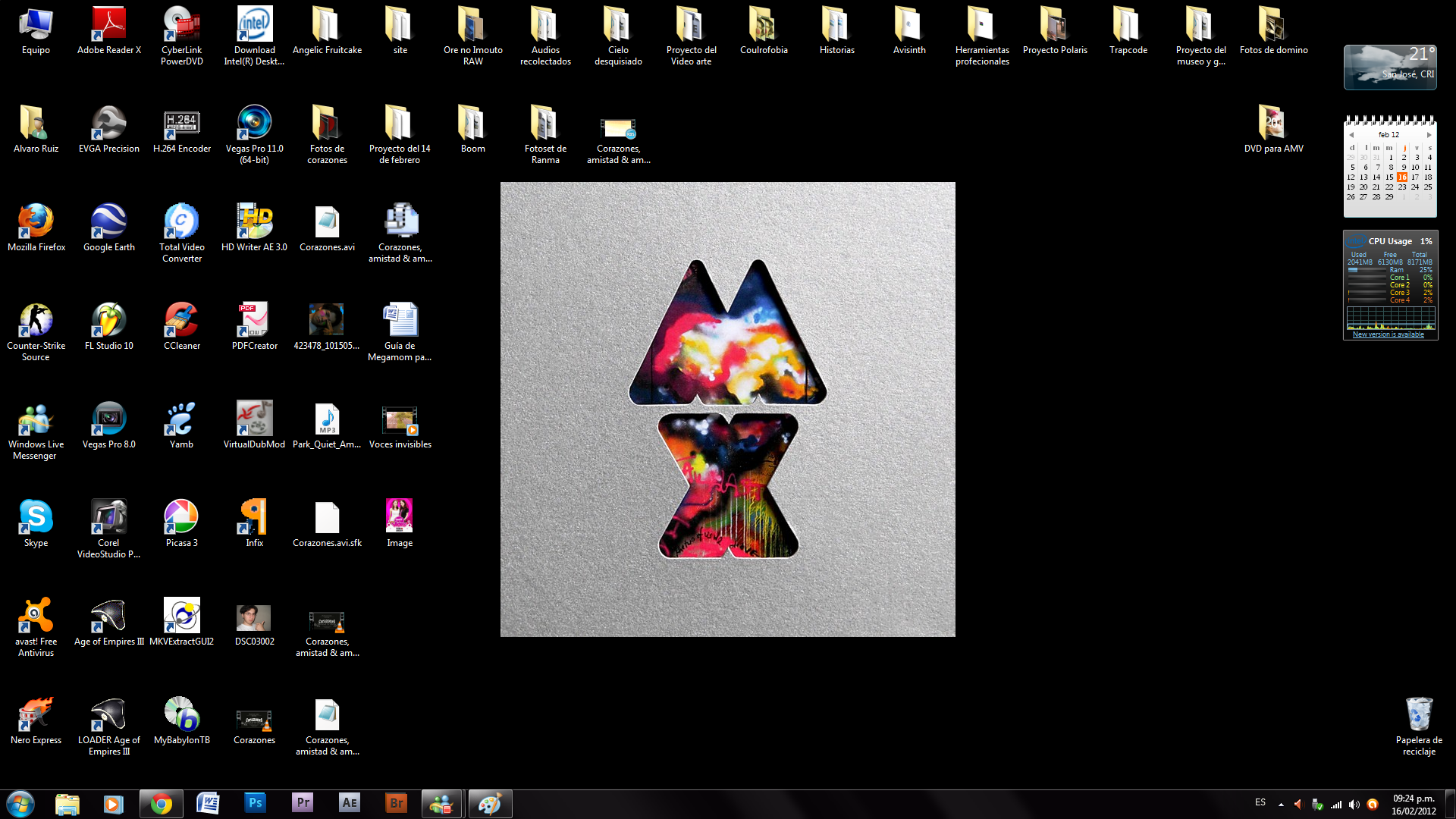Viewport: 1456px width, 819px height.
Task: Open the ES language indicator
Action: coord(1260,802)
